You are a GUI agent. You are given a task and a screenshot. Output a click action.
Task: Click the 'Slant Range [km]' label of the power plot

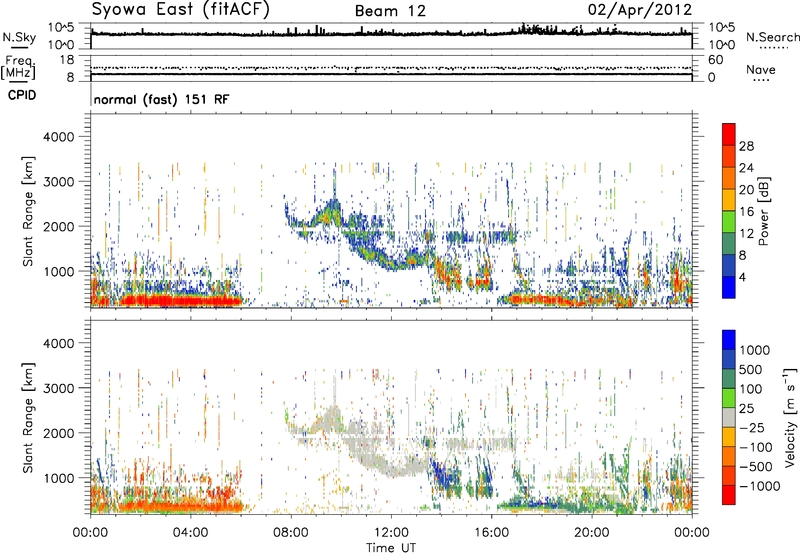coord(28,211)
